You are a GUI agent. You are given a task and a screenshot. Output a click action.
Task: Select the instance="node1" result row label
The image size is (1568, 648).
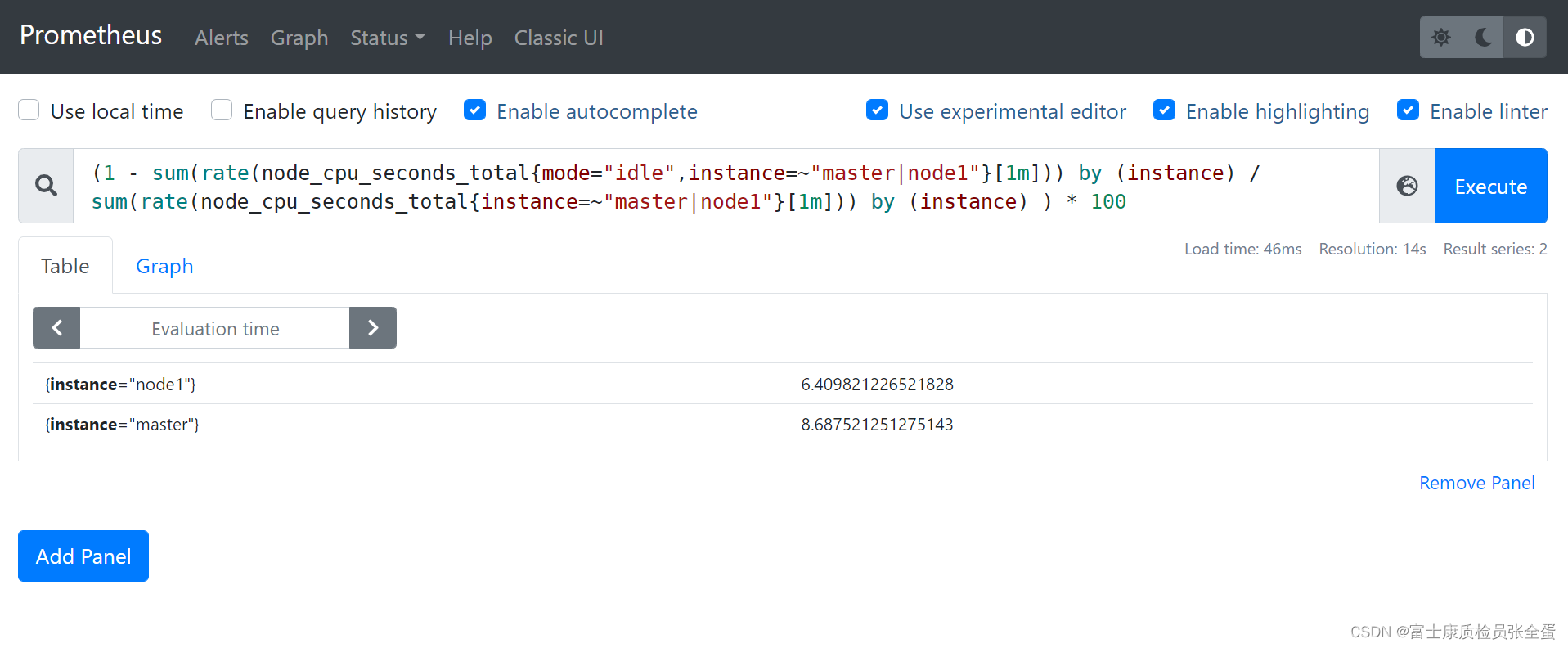point(121,385)
